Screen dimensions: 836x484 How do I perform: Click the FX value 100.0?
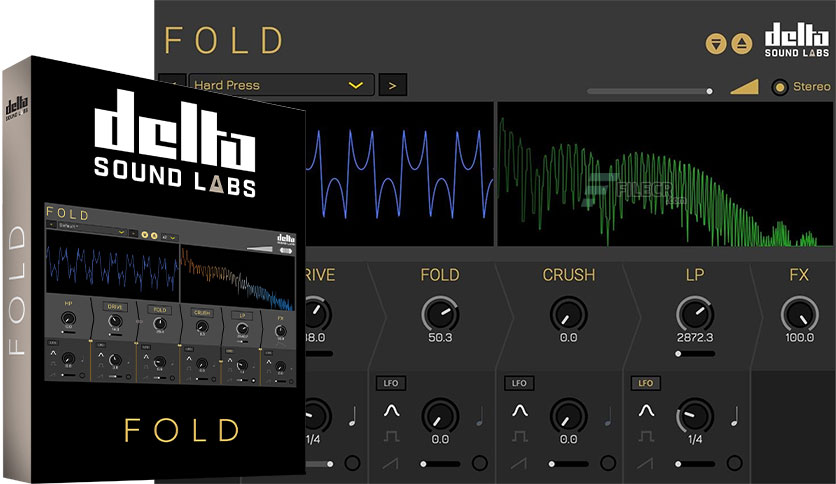(799, 337)
